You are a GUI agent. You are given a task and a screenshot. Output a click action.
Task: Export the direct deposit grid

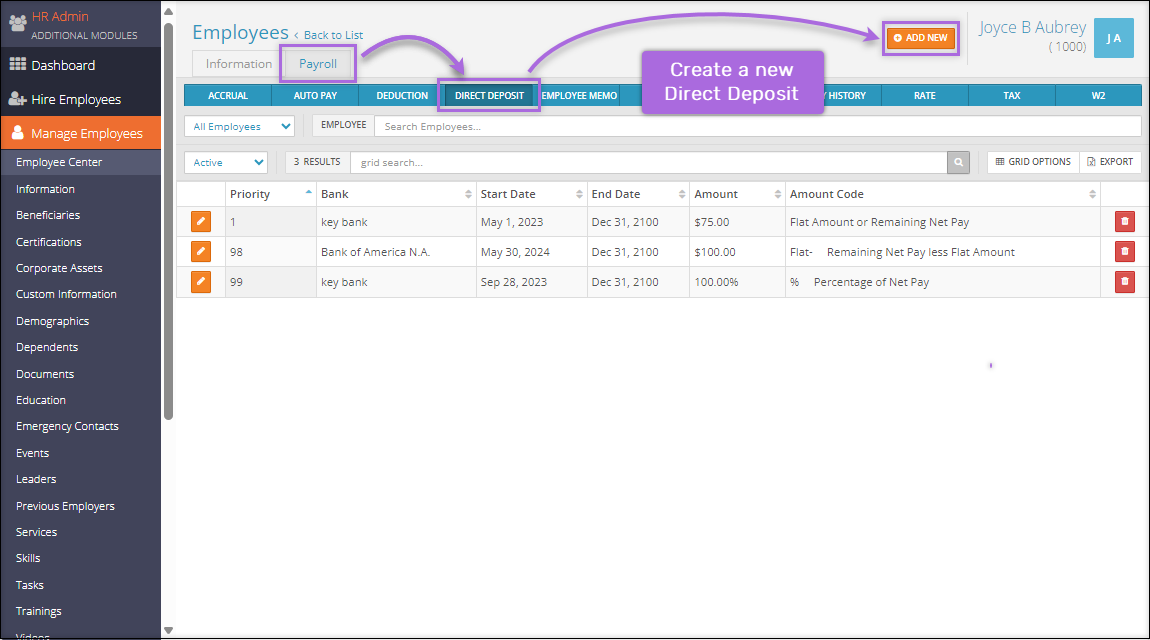(x=1110, y=162)
